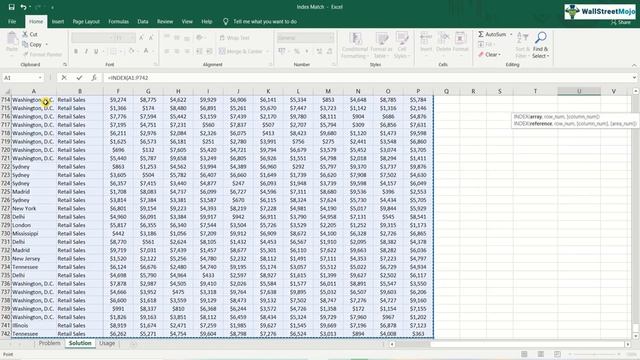Increase indent in Alignment group
This screenshot has height=360, width=640.
pyautogui.click(x=209, y=51)
